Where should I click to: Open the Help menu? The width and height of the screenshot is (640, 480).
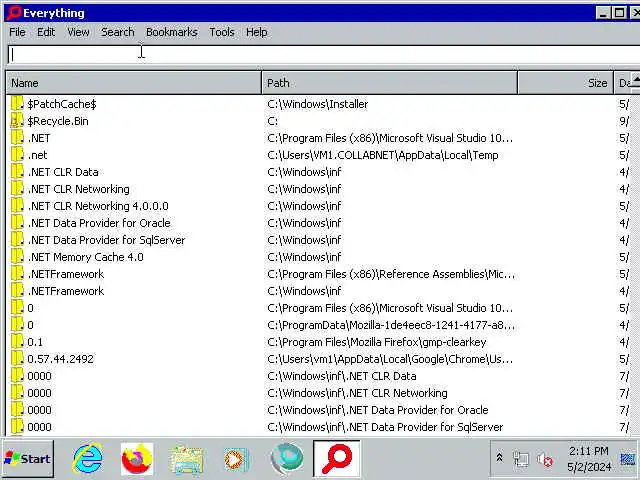[x=256, y=32]
